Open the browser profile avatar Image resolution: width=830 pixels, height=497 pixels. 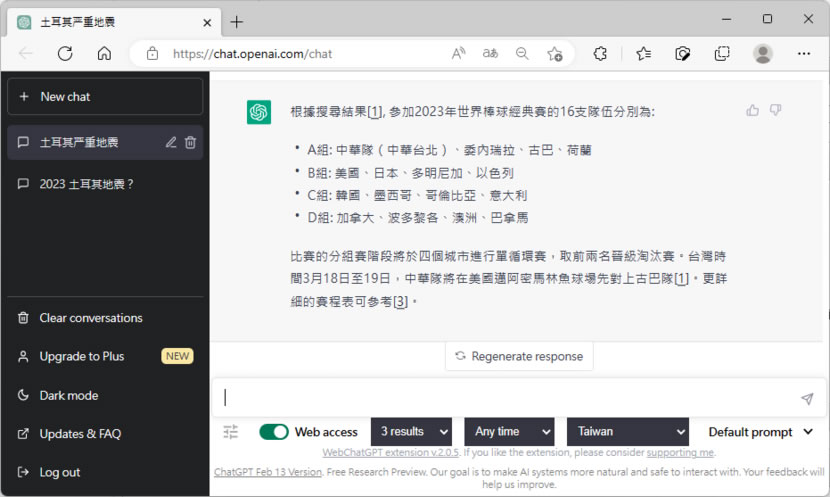coord(763,53)
